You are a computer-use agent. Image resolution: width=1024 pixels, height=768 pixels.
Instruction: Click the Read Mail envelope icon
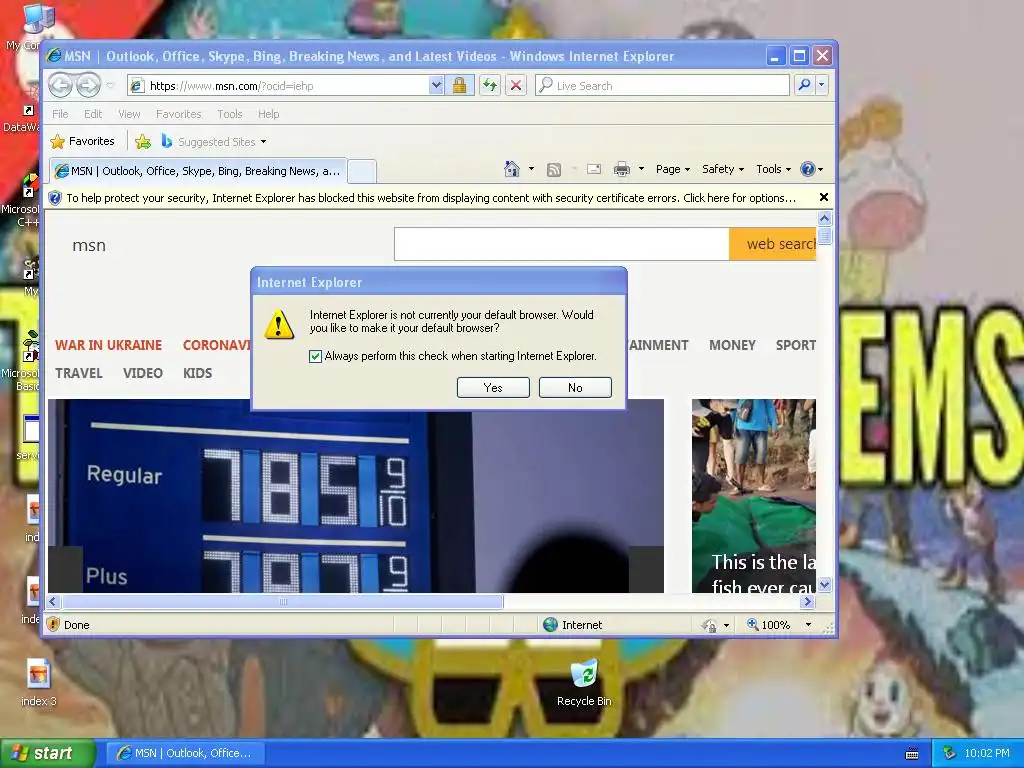pyautogui.click(x=594, y=169)
